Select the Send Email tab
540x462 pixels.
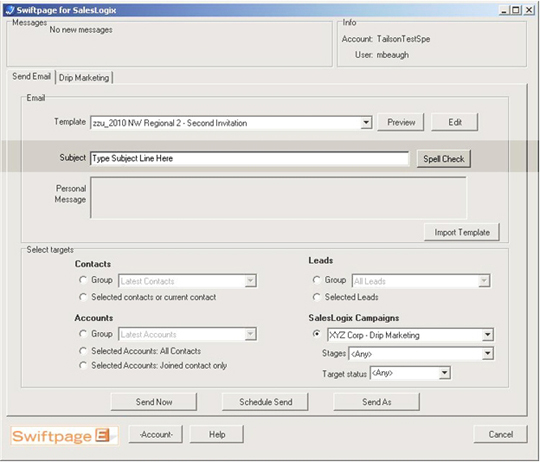pos(31,76)
